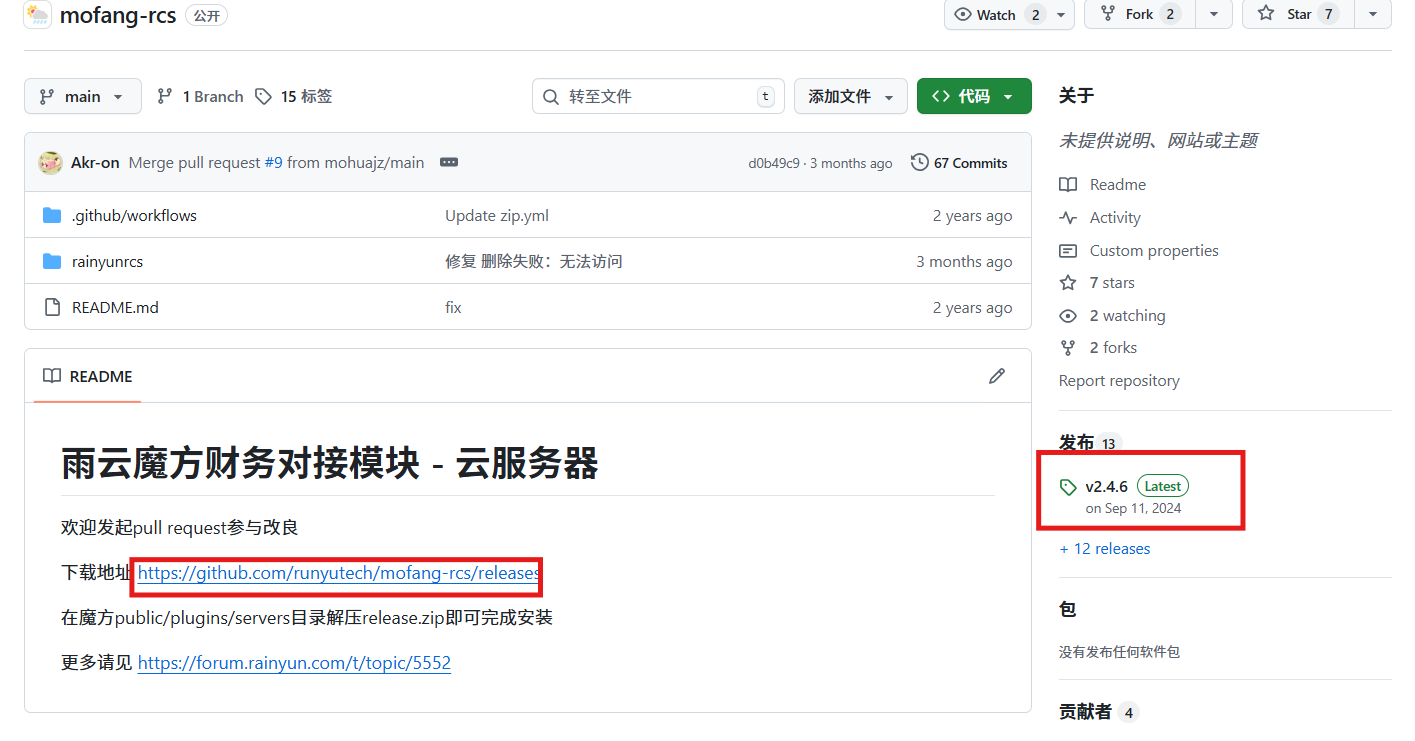Open the 7 stars link
Image resolution: width=1415 pixels, height=741 pixels.
(x=1097, y=282)
